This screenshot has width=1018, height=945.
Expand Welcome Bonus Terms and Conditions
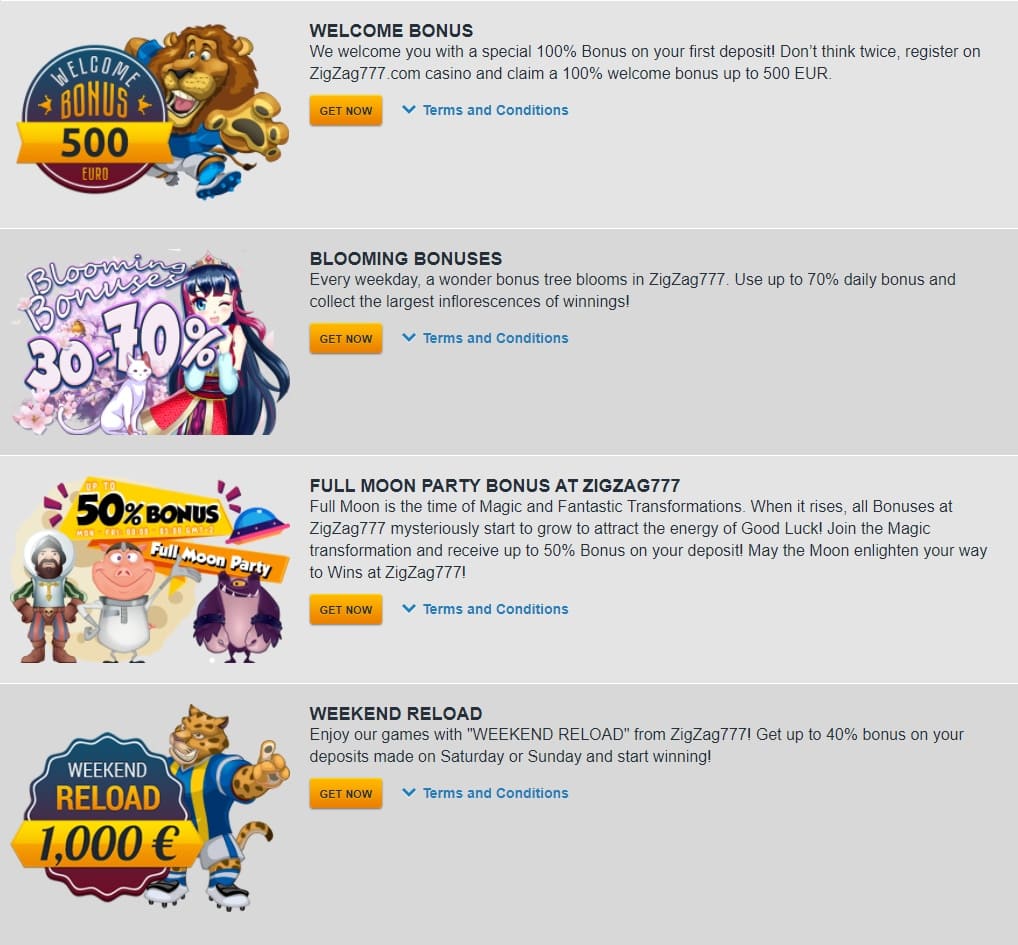click(495, 110)
